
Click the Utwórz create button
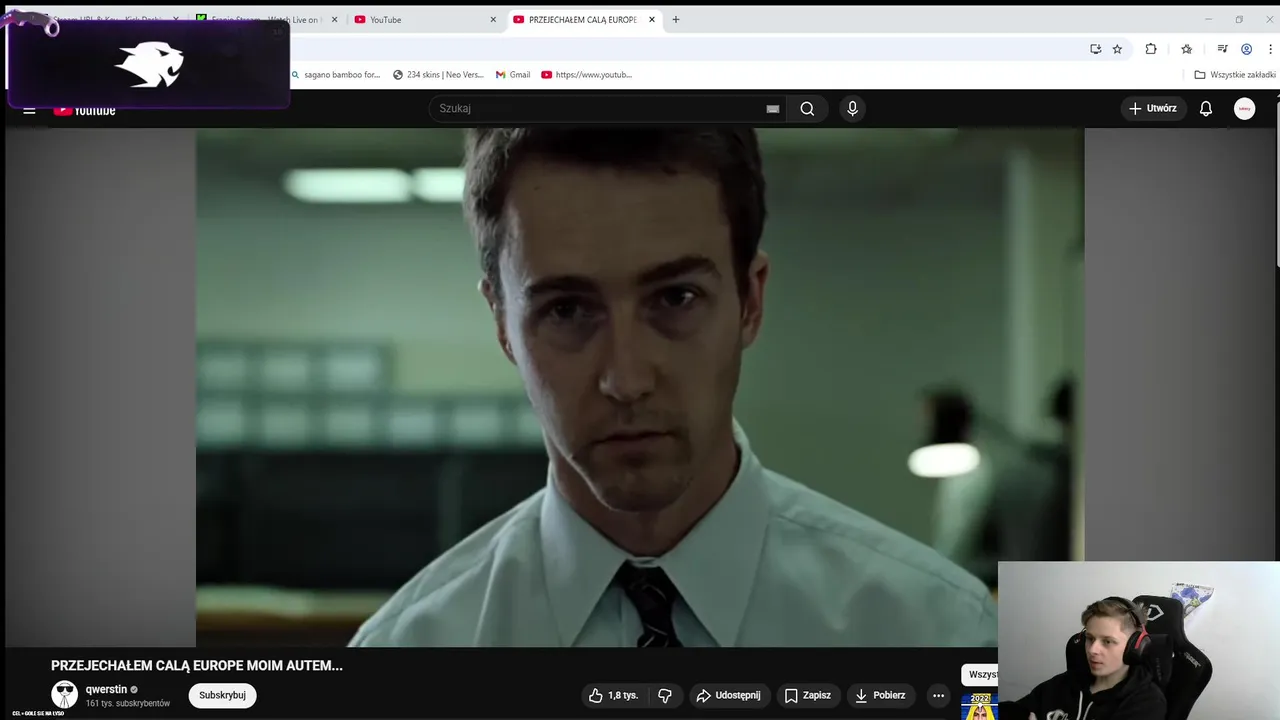[x=1152, y=108]
